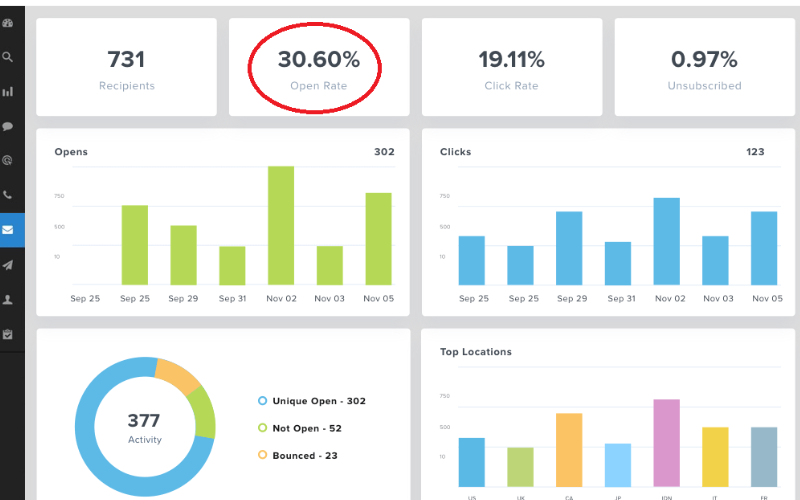The image size is (800, 500).
Task: Select the 731 Recipients summary card
Action: pos(127,67)
